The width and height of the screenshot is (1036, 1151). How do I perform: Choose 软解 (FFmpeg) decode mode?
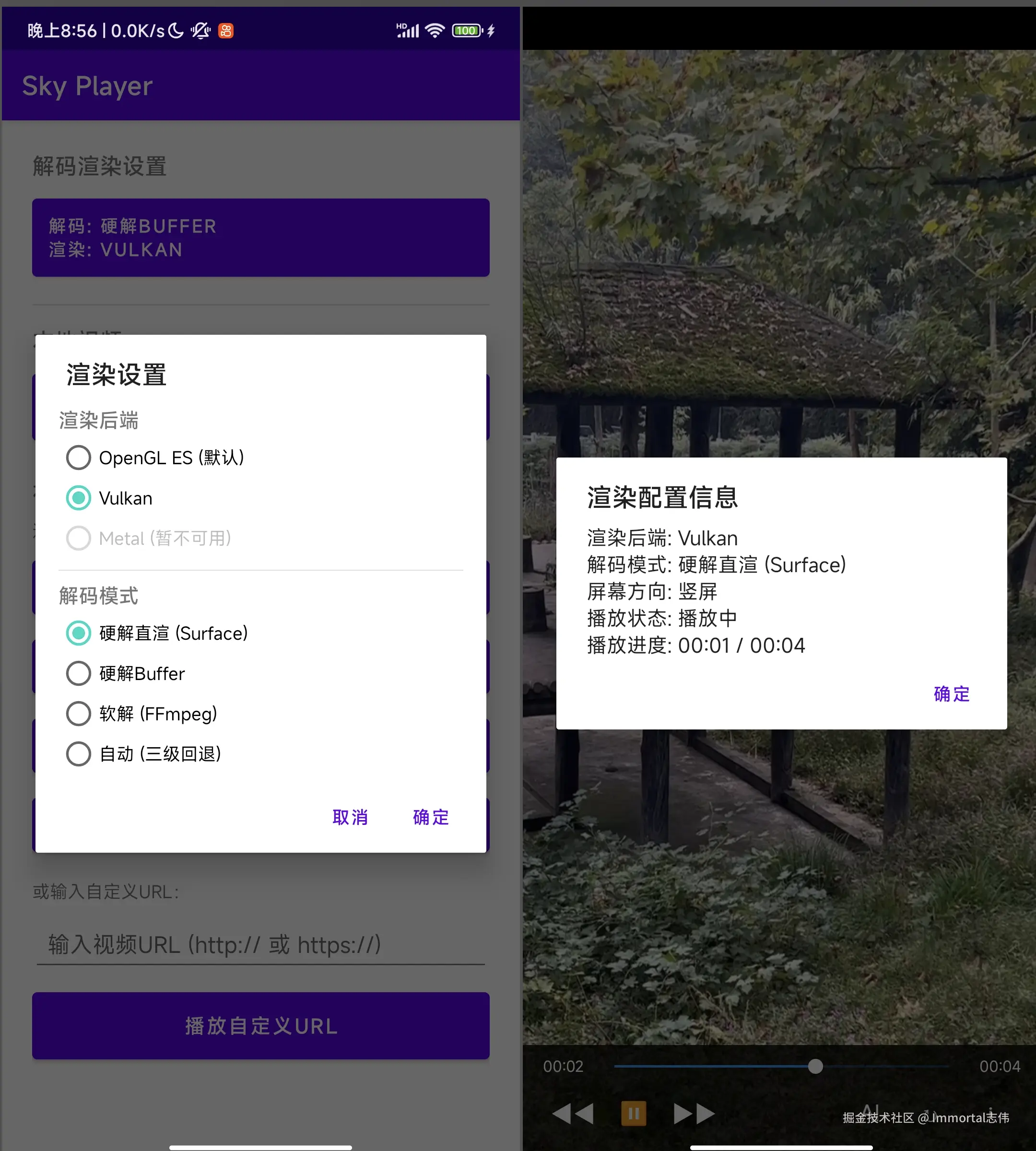click(79, 714)
